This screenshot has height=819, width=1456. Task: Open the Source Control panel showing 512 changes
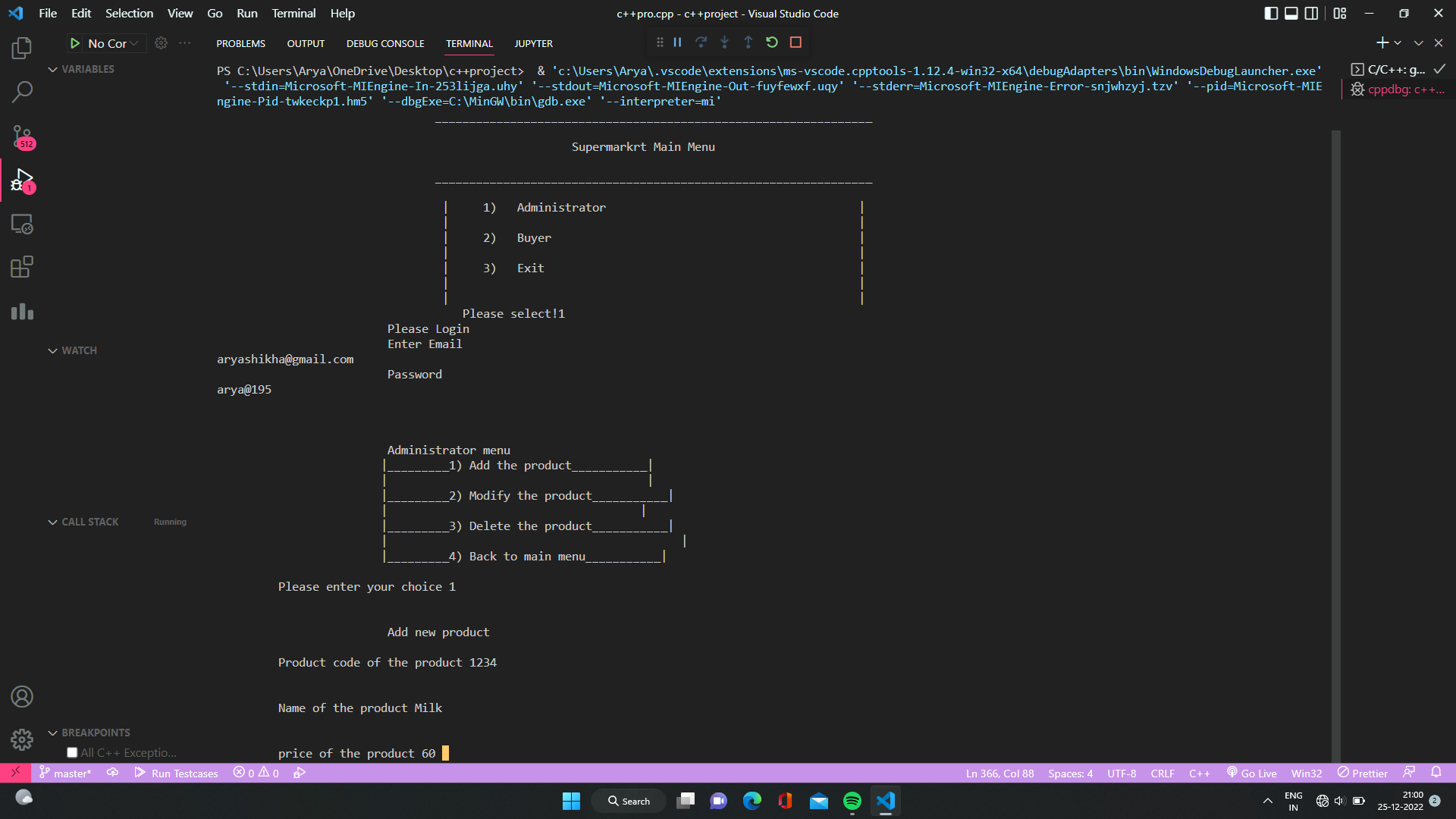click(22, 136)
